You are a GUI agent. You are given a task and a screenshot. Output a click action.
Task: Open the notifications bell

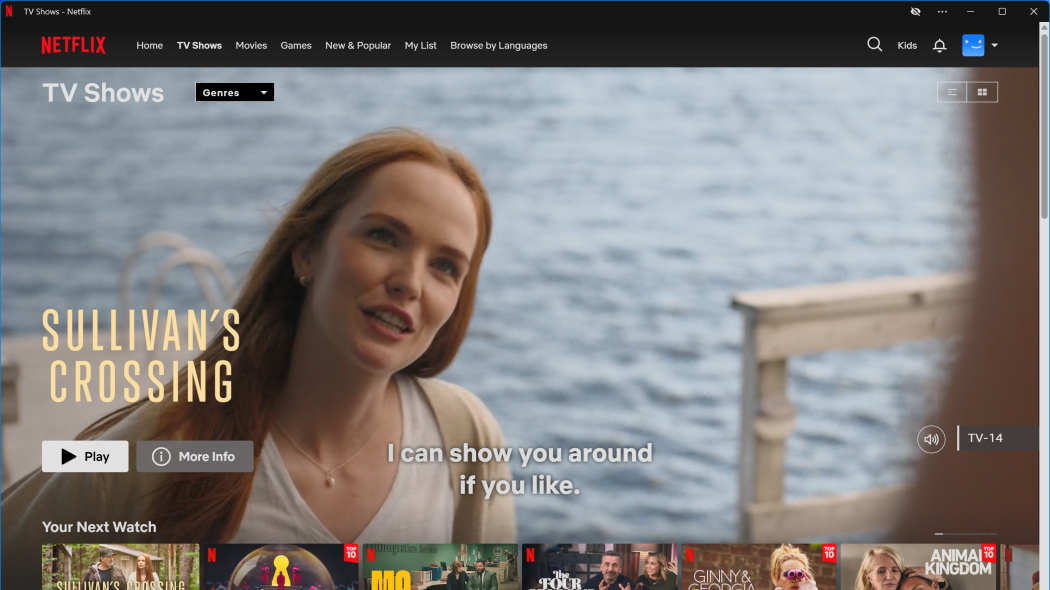pos(939,46)
